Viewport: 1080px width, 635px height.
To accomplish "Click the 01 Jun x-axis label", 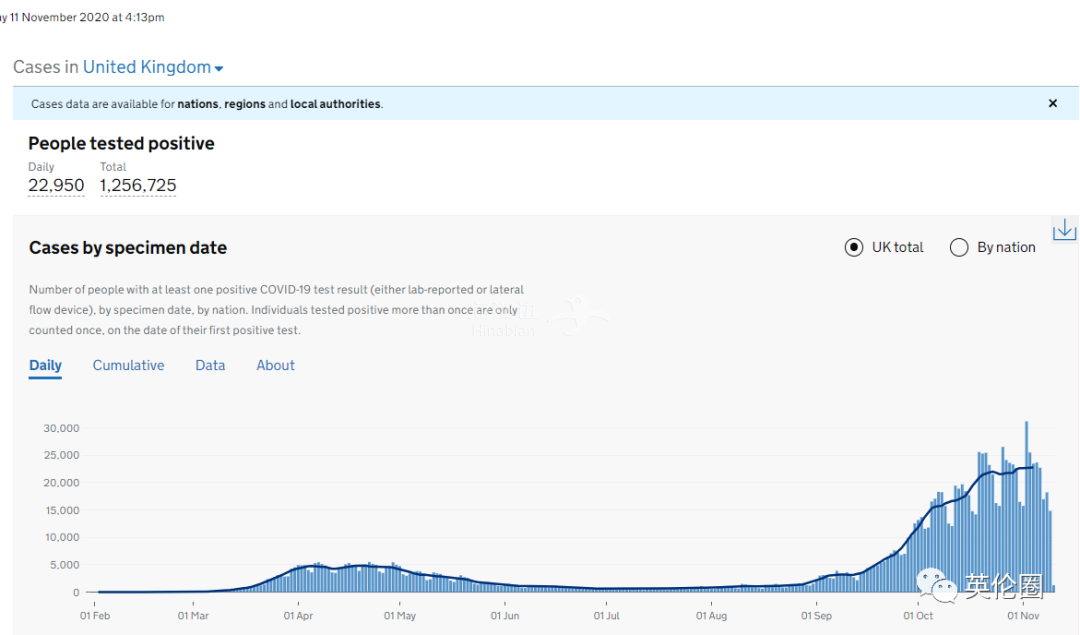I will (505, 616).
